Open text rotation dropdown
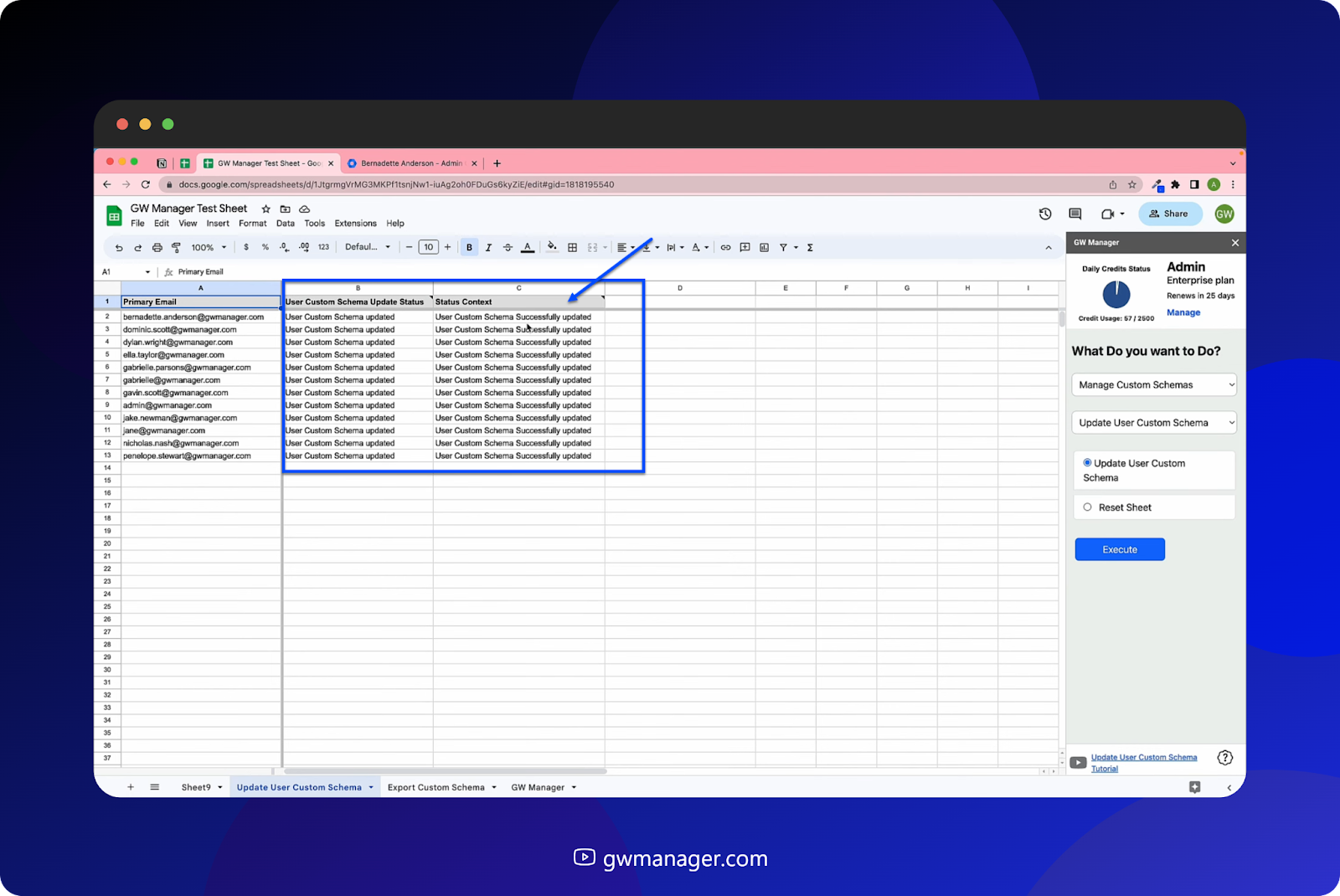This screenshot has width=1340, height=896. click(x=700, y=248)
